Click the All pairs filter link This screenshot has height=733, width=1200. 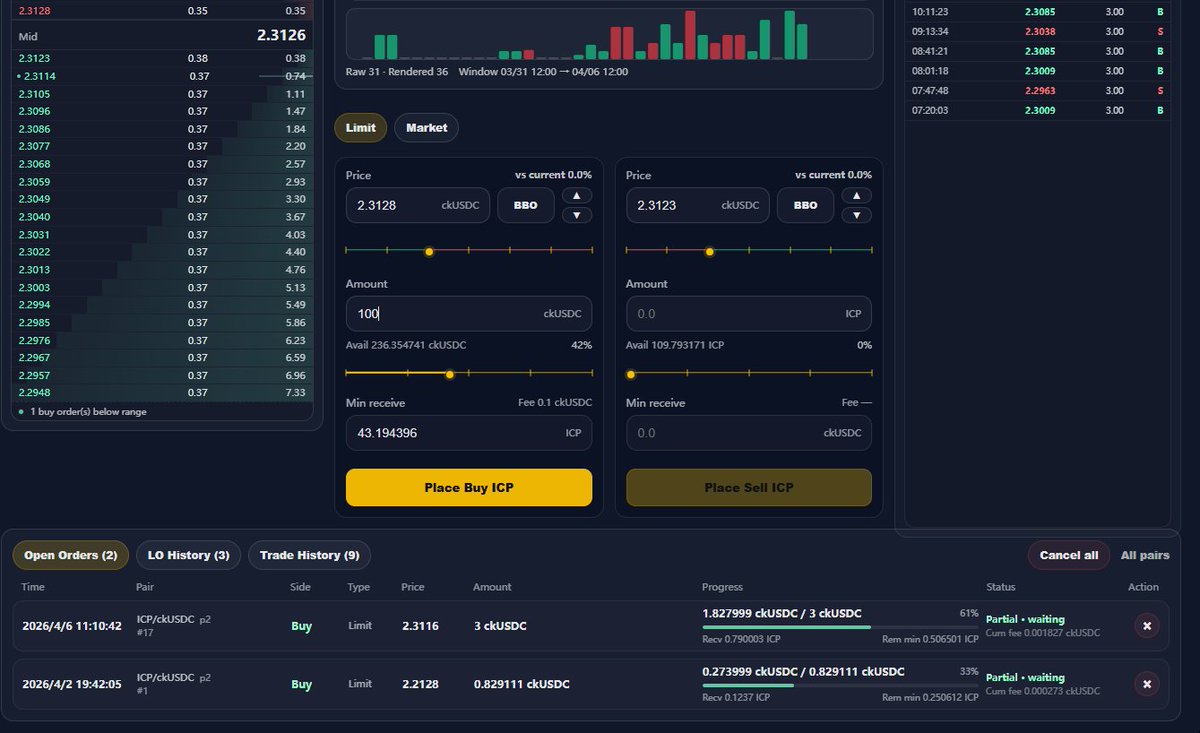1145,555
